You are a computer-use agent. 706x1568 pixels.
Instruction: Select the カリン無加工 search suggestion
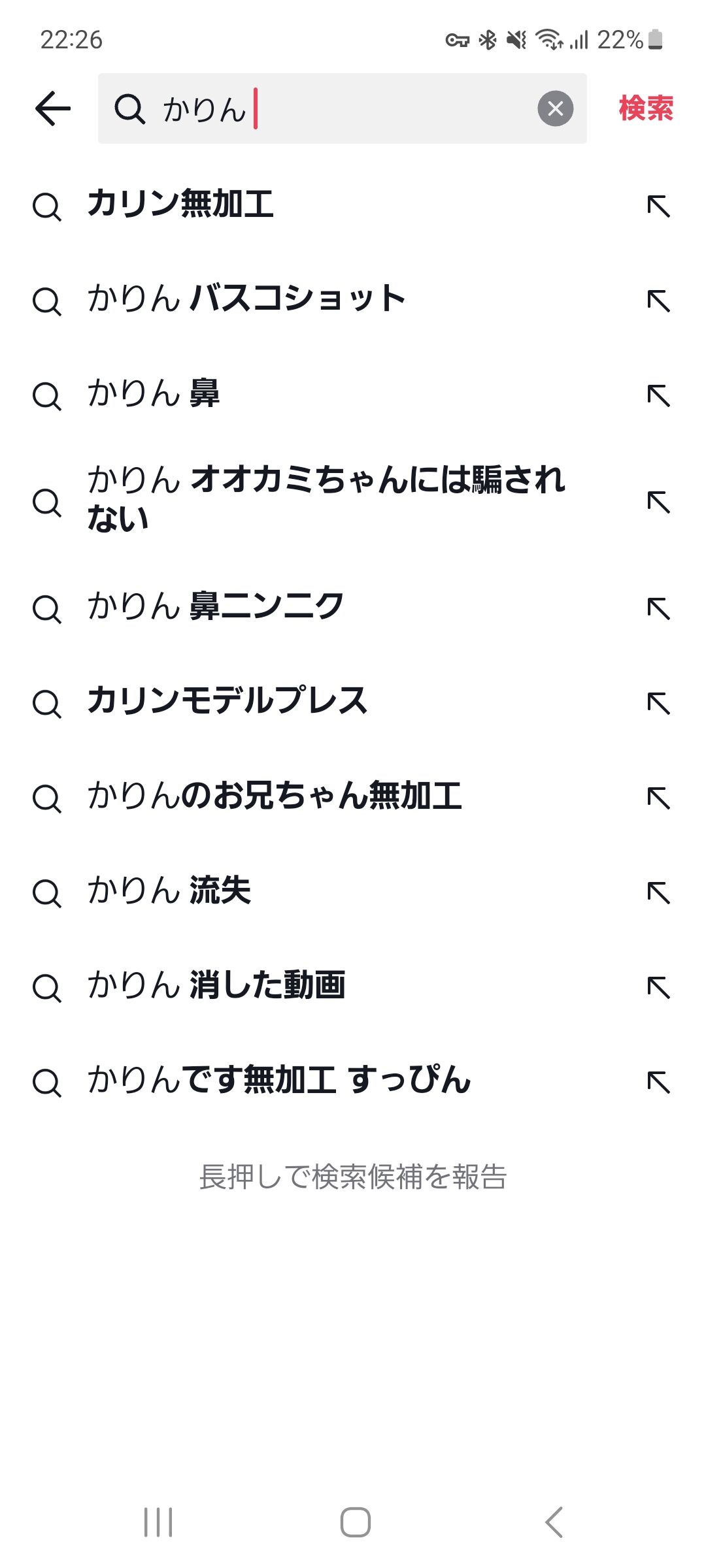tap(180, 204)
